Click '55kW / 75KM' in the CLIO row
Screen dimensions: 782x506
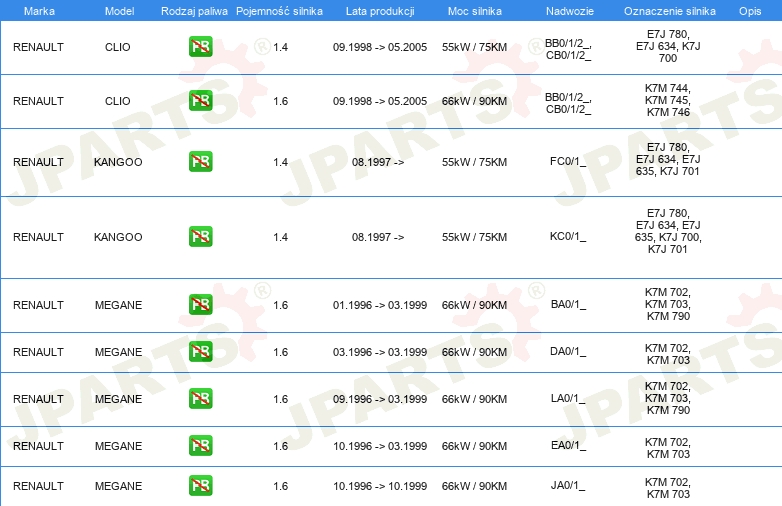[x=474, y=47]
